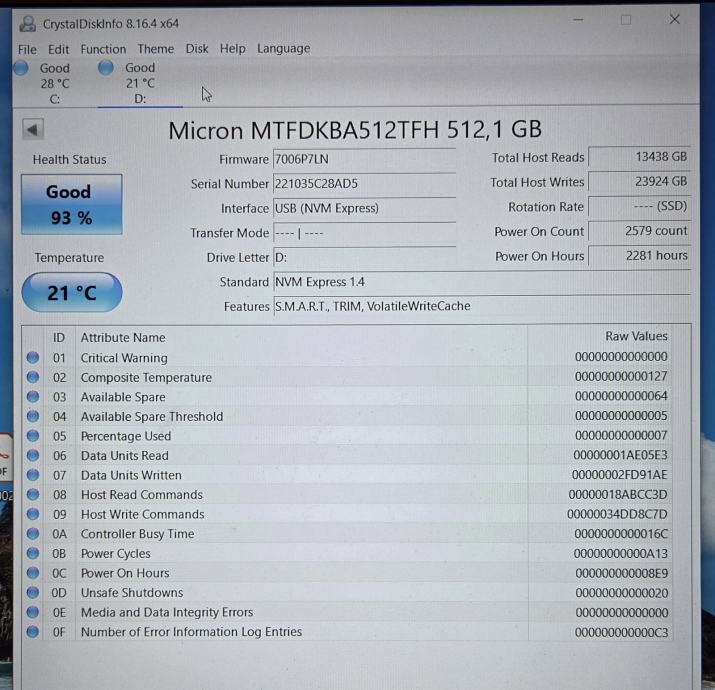Open the Disk menu
Image resolution: width=715 pixels, height=690 pixels.
[197, 48]
